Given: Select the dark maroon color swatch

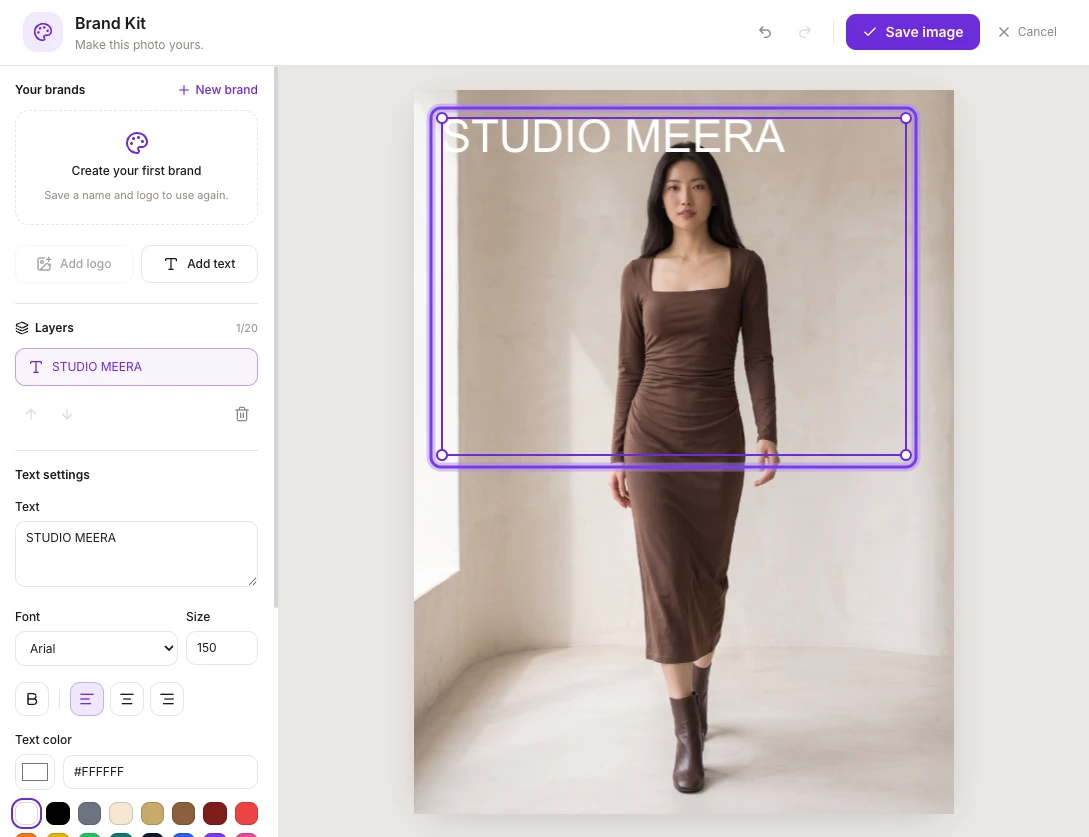Looking at the screenshot, I should pos(215,813).
